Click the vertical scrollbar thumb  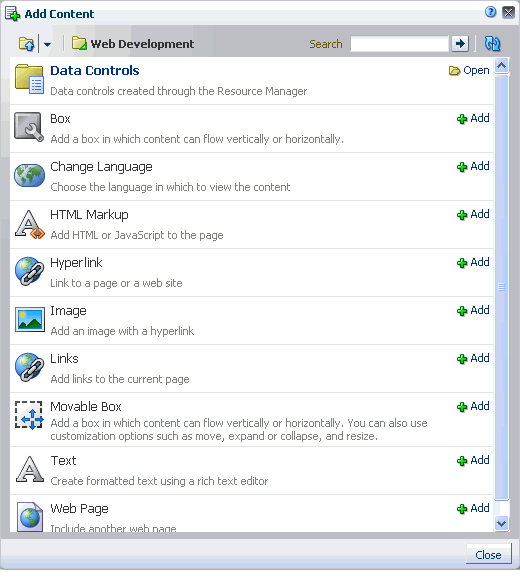coord(501,287)
